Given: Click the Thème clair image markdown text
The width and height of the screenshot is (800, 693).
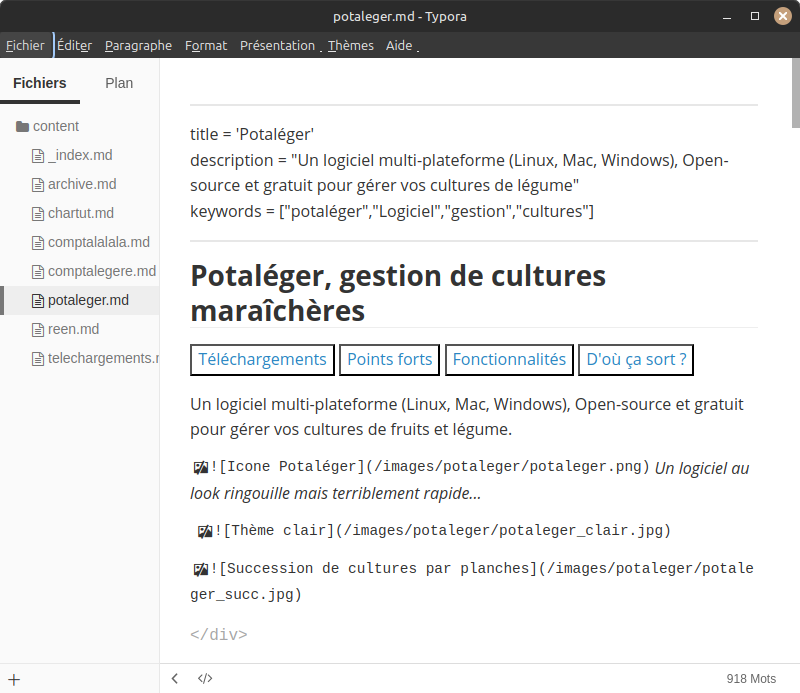Looking at the screenshot, I should click(442, 531).
